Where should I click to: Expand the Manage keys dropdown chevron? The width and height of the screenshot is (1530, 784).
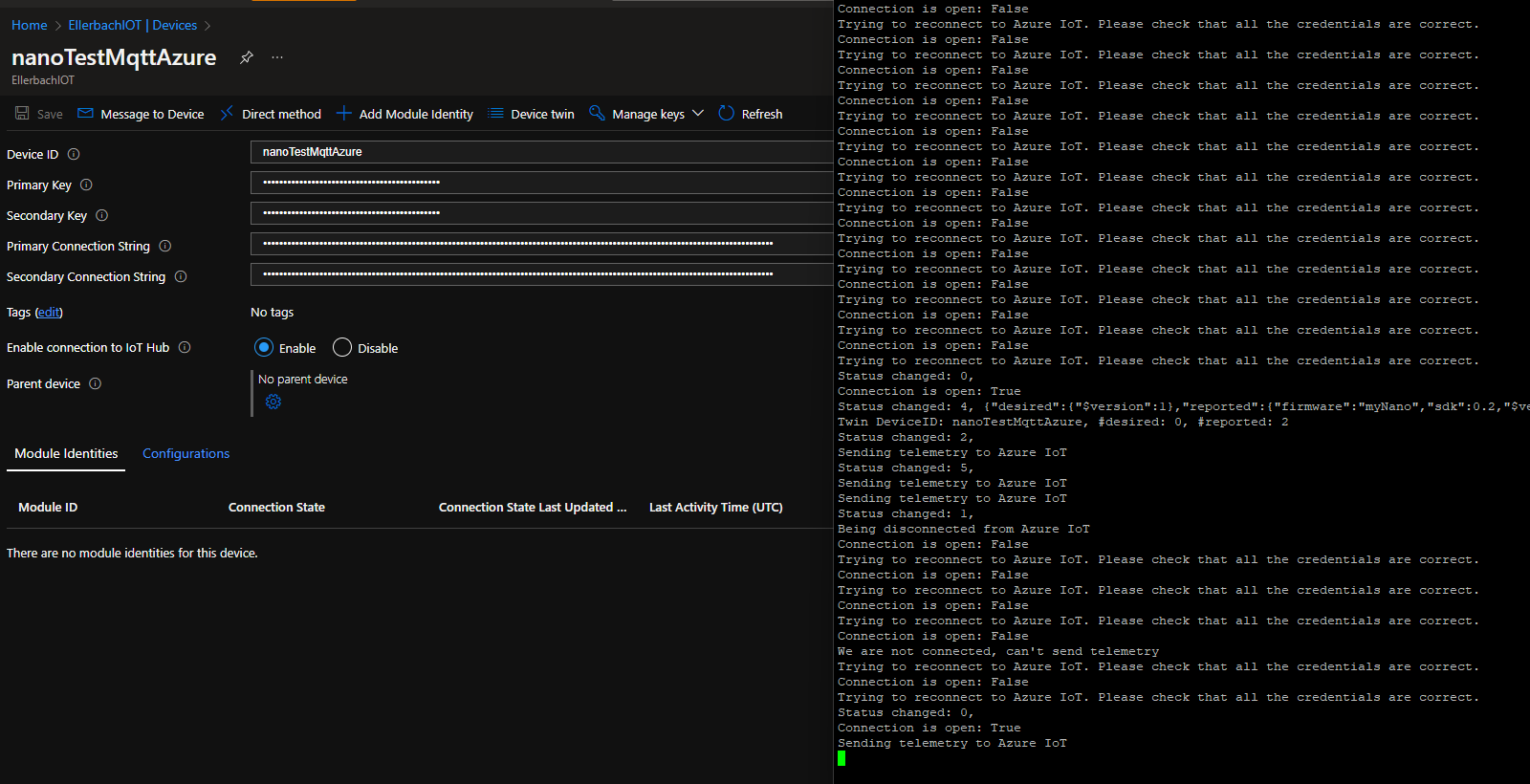698,113
